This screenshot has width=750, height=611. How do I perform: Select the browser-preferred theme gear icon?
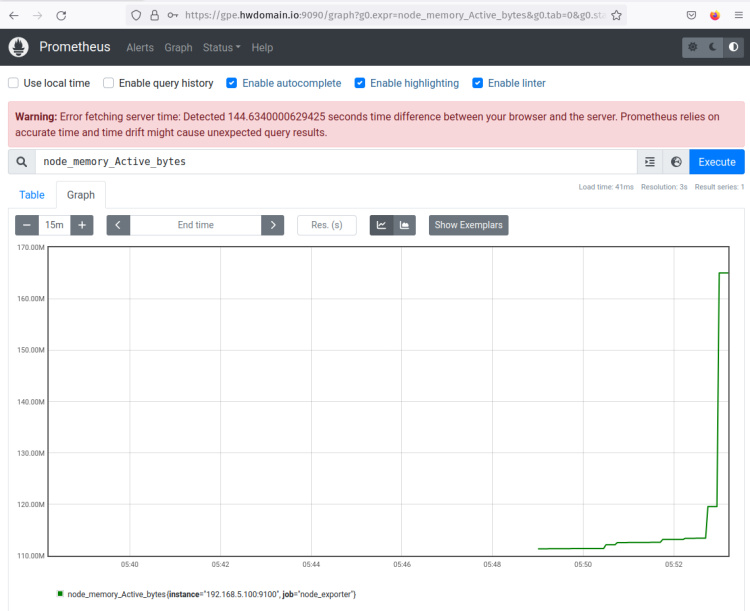tap(694, 47)
